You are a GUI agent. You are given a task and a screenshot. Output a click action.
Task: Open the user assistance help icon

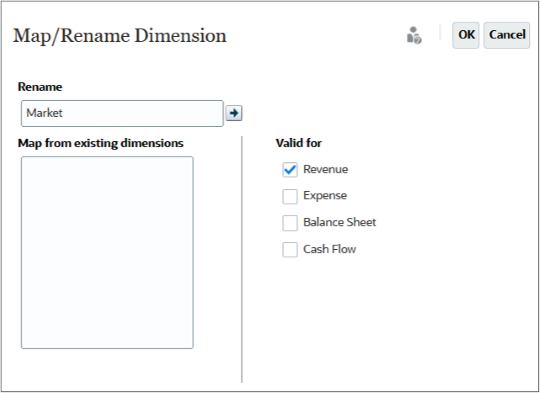pos(414,35)
